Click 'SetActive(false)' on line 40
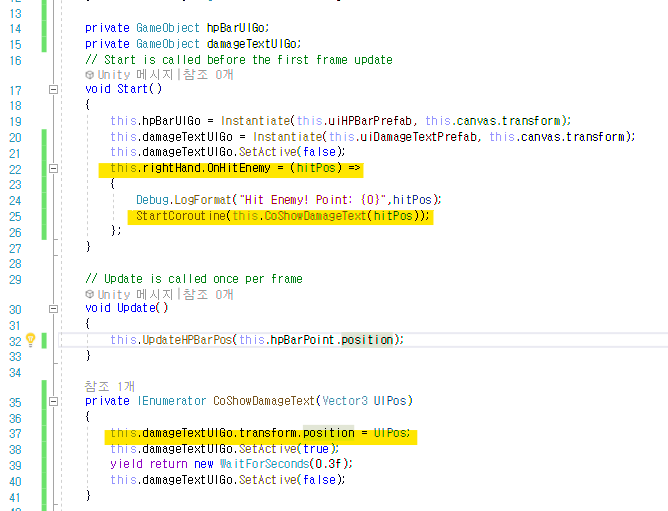The width and height of the screenshot is (668, 511). [x=291, y=479]
